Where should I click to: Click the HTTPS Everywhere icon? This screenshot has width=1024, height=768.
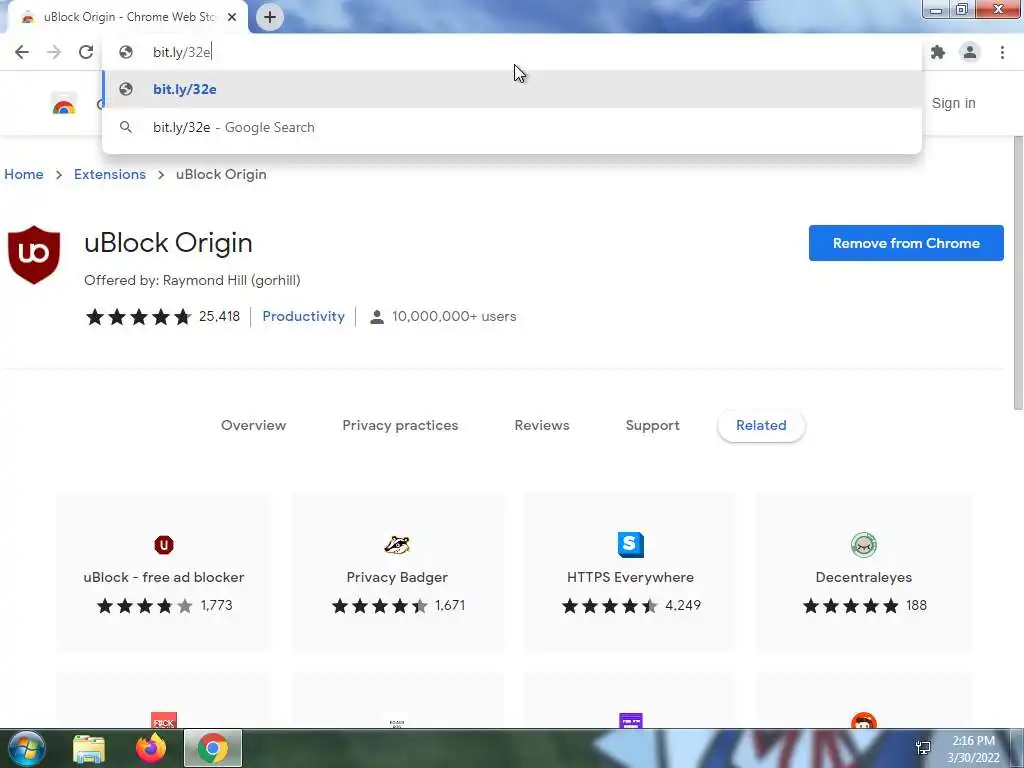[631, 545]
